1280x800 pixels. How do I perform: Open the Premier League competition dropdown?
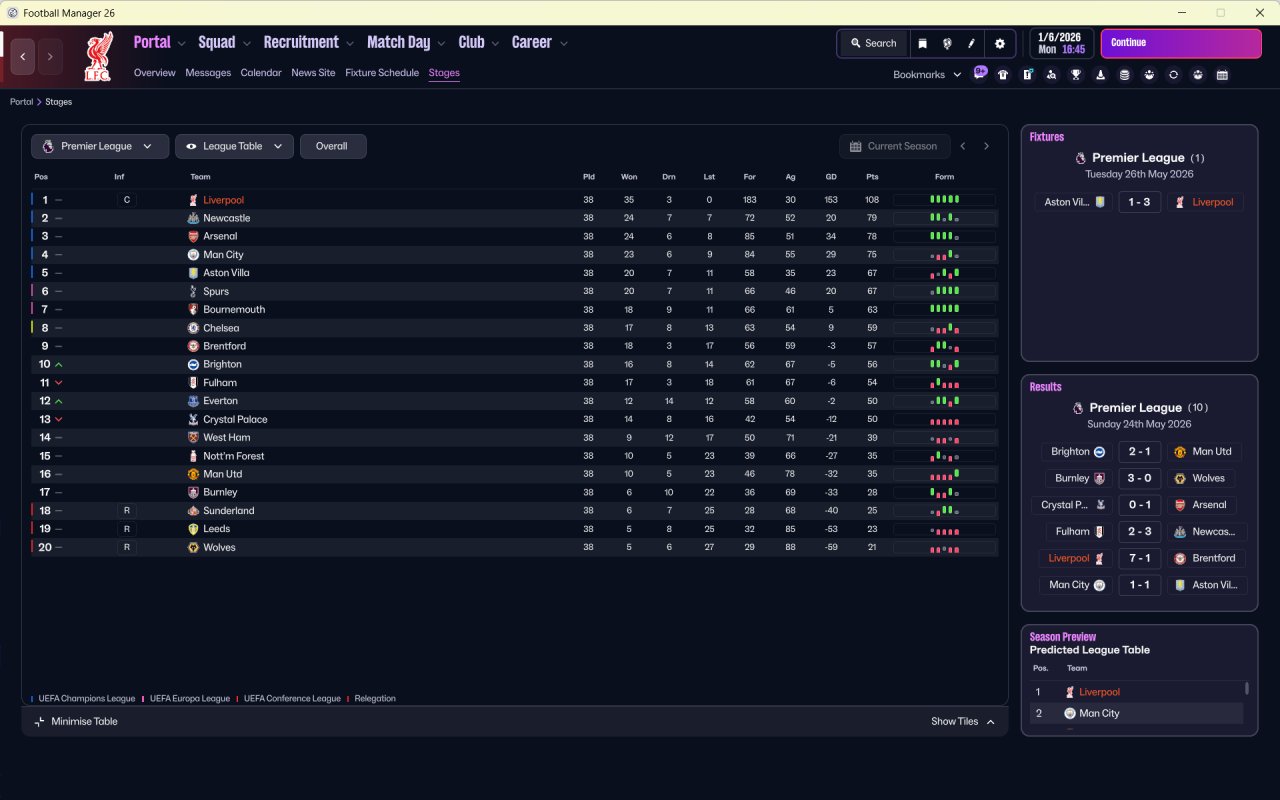pyautogui.click(x=98, y=146)
